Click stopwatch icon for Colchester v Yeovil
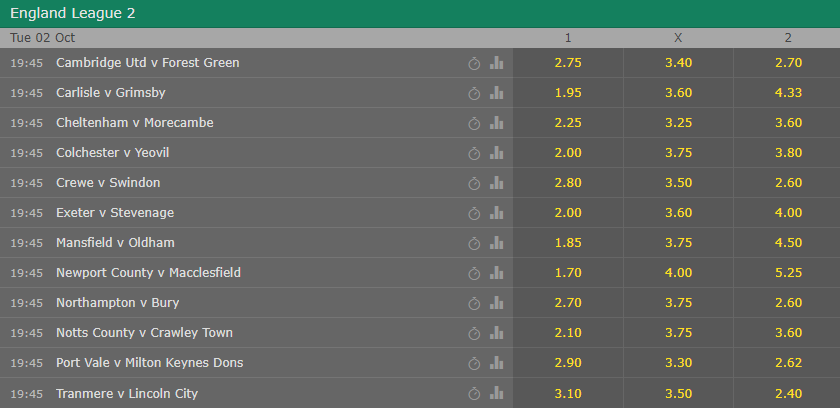Screen dimensions: 840x408 474,153
